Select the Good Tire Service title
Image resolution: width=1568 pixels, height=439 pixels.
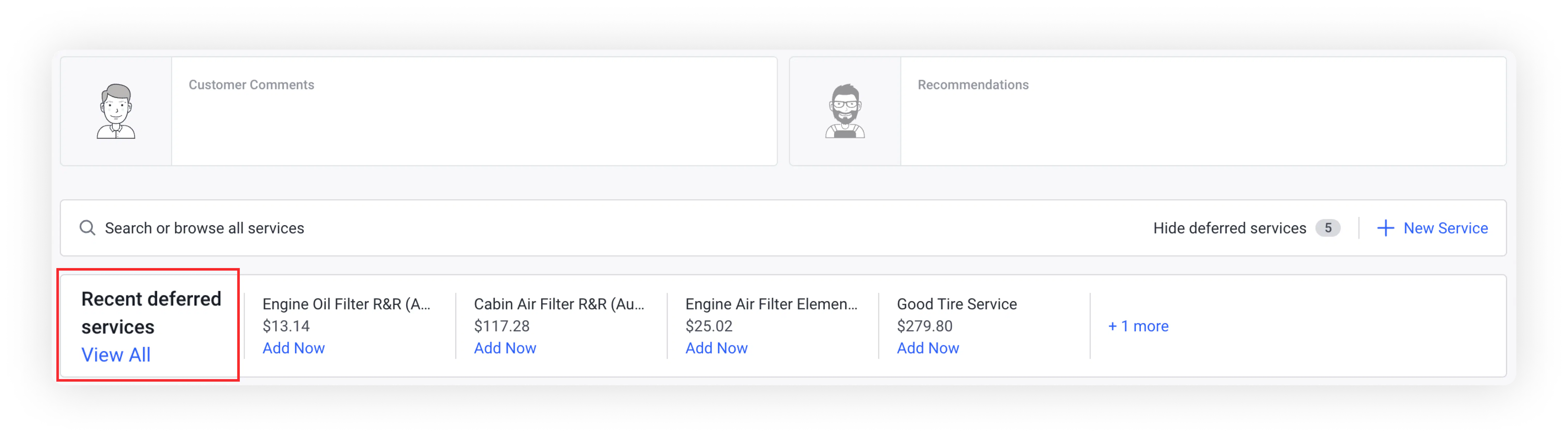[956, 304]
